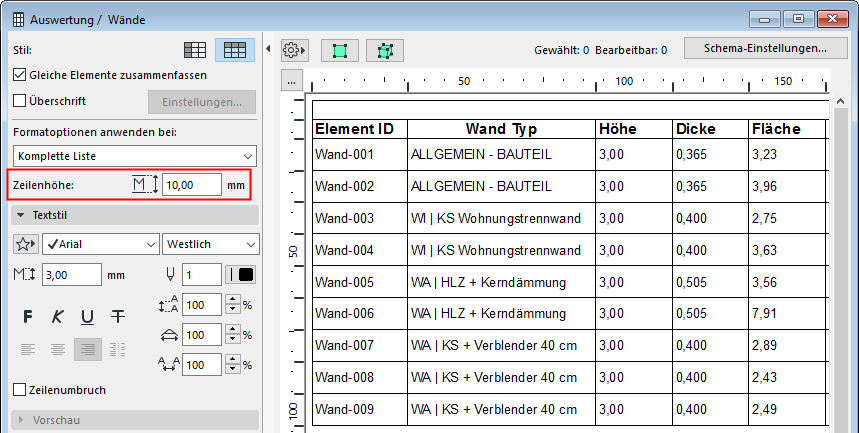Maximize the Auswertung window
Image resolution: width=859 pixels, height=433 pixels.
(x=799, y=19)
